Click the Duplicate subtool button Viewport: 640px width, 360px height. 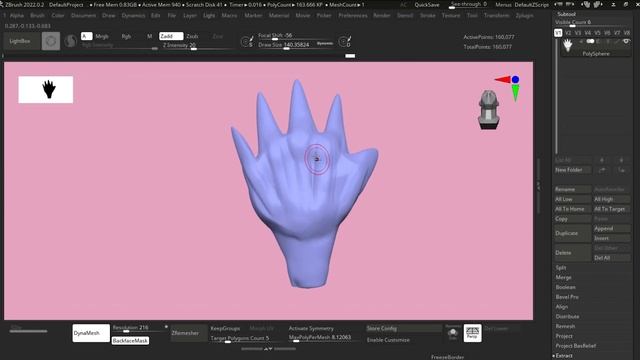(x=572, y=233)
